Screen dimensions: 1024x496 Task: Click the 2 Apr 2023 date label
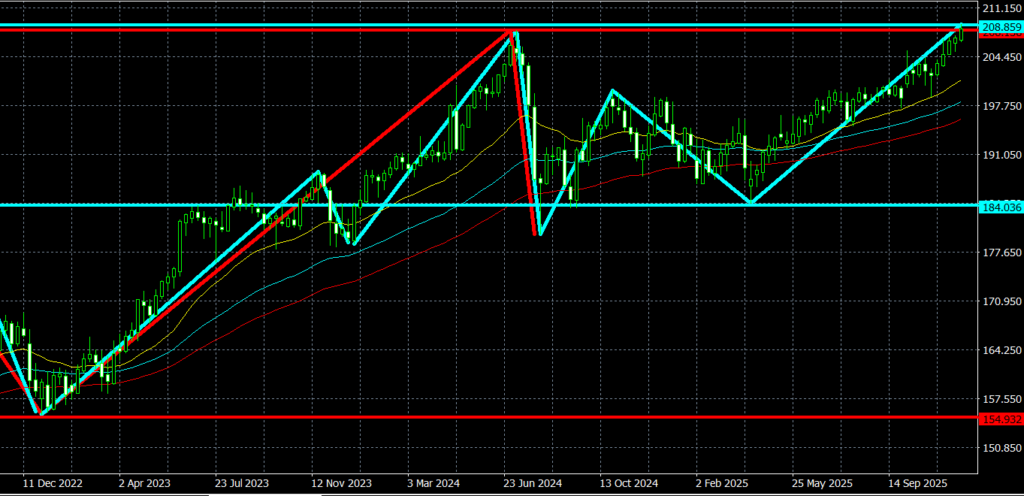pyautogui.click(x=143, y=483)
